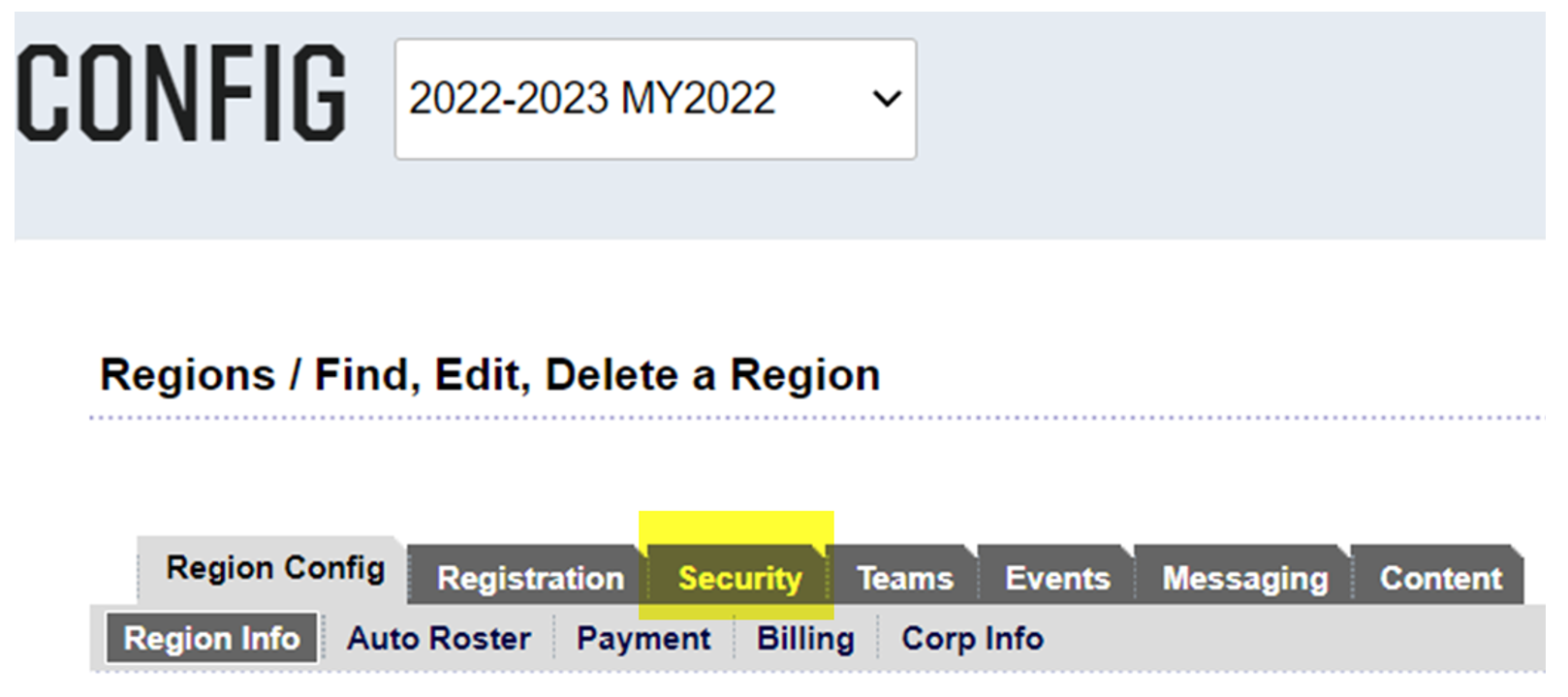Image resolution: width=1568 pixels, height=697 pixels.
Task: Switch to the Events tab
Action: [1057, 579]
